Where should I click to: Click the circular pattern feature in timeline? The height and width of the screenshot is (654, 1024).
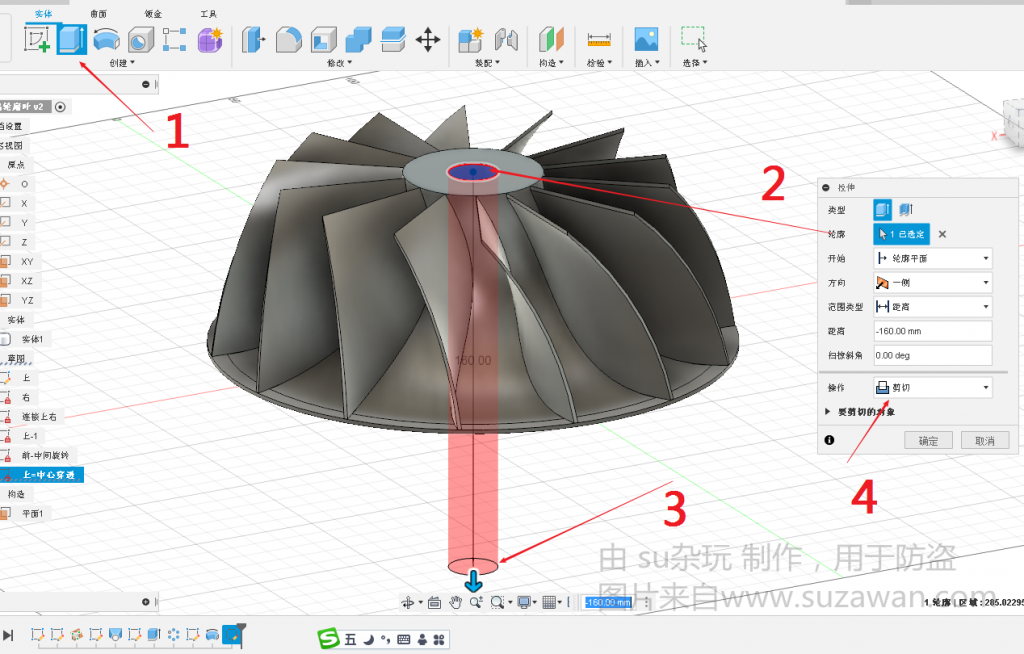tap(174, 634)
